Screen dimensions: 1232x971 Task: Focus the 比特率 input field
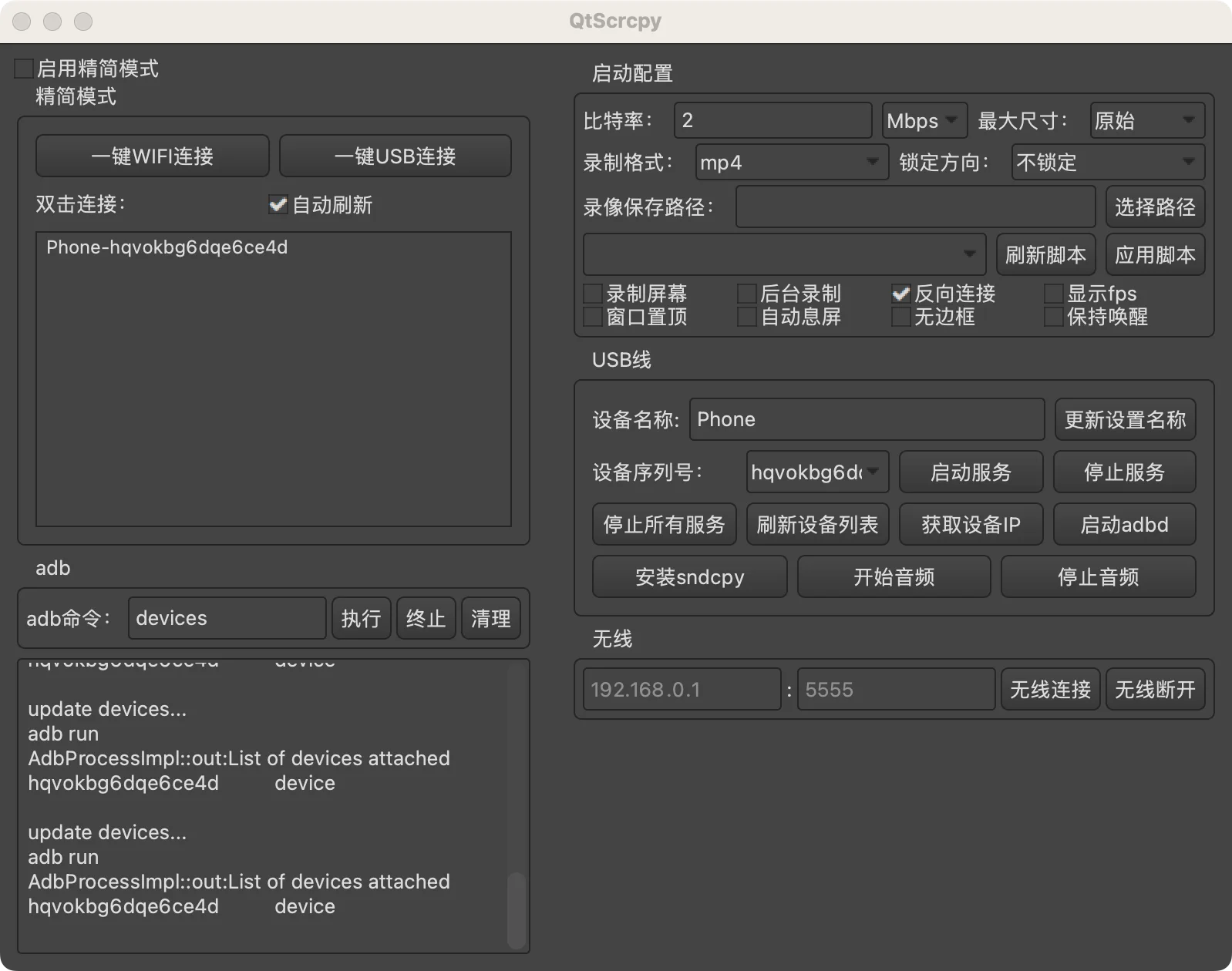[x=773, y=121]
